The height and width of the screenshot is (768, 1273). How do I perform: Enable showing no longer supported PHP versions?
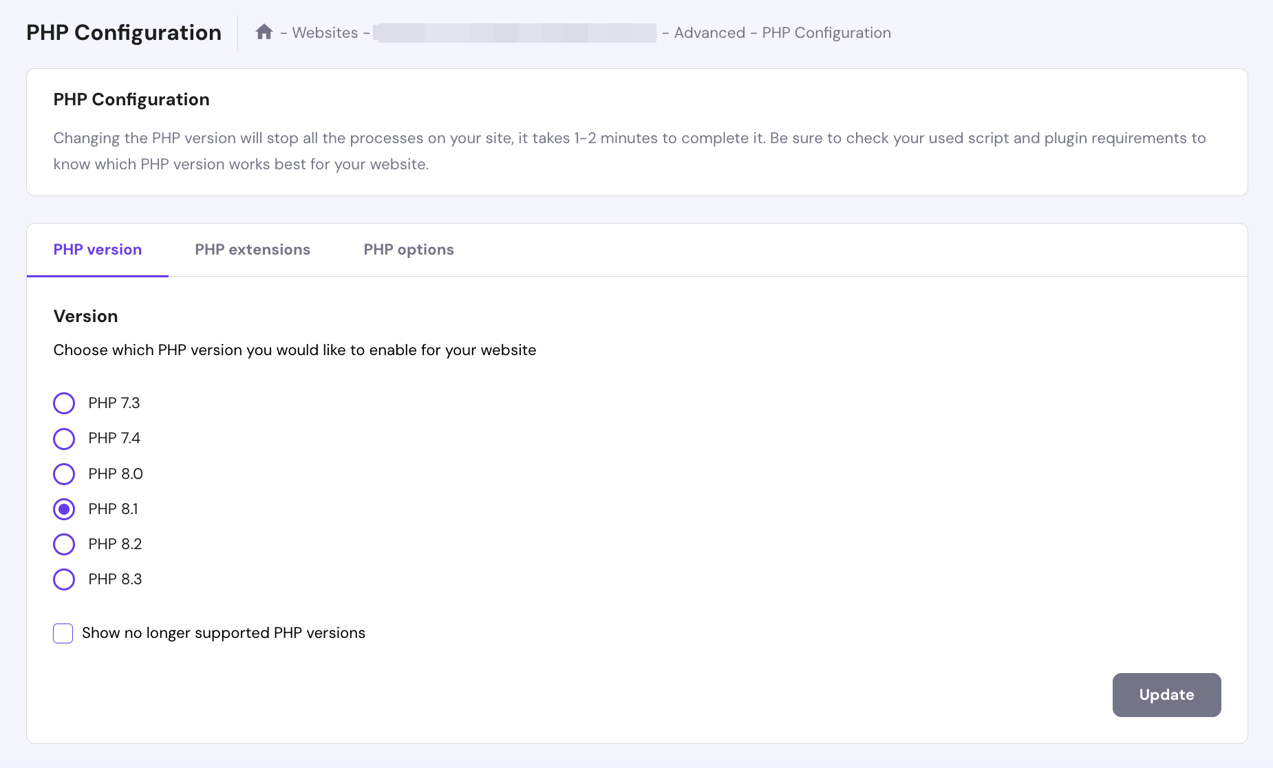click(x=62, y=632)
